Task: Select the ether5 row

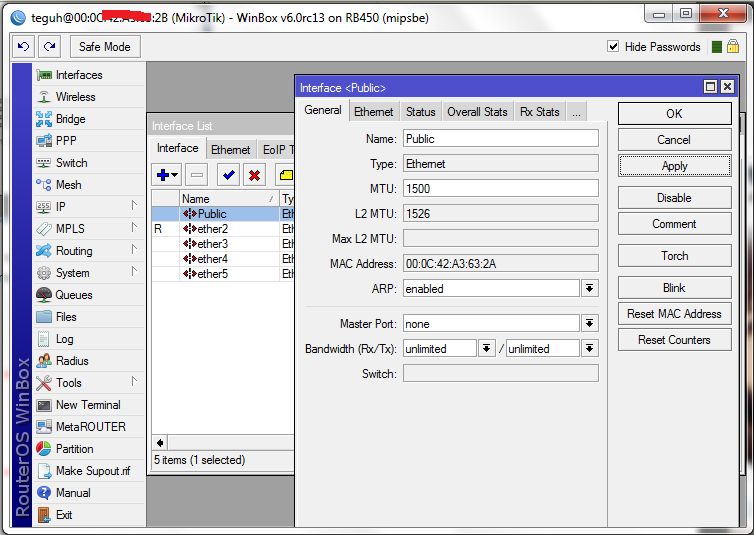Action: coord(223,274)
